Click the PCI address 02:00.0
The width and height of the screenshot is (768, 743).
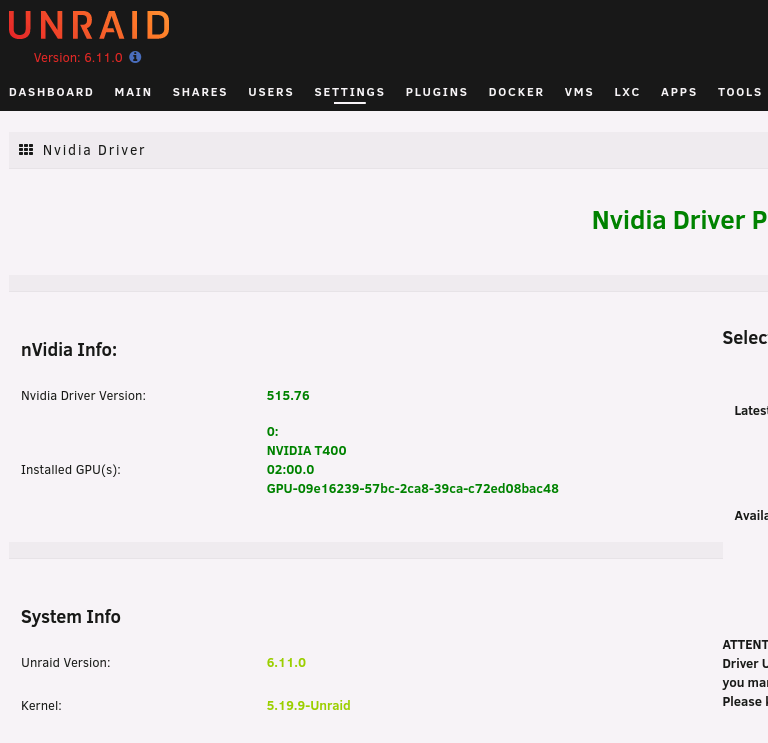290,470
